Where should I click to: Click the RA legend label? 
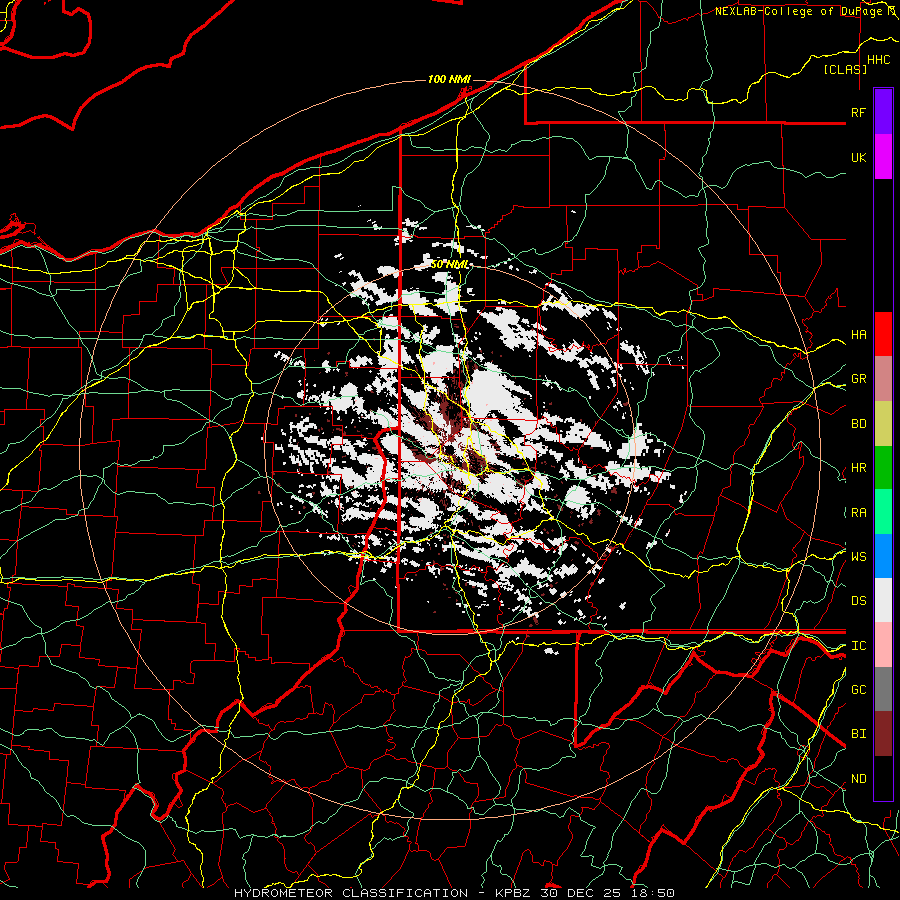click(858, 513)
